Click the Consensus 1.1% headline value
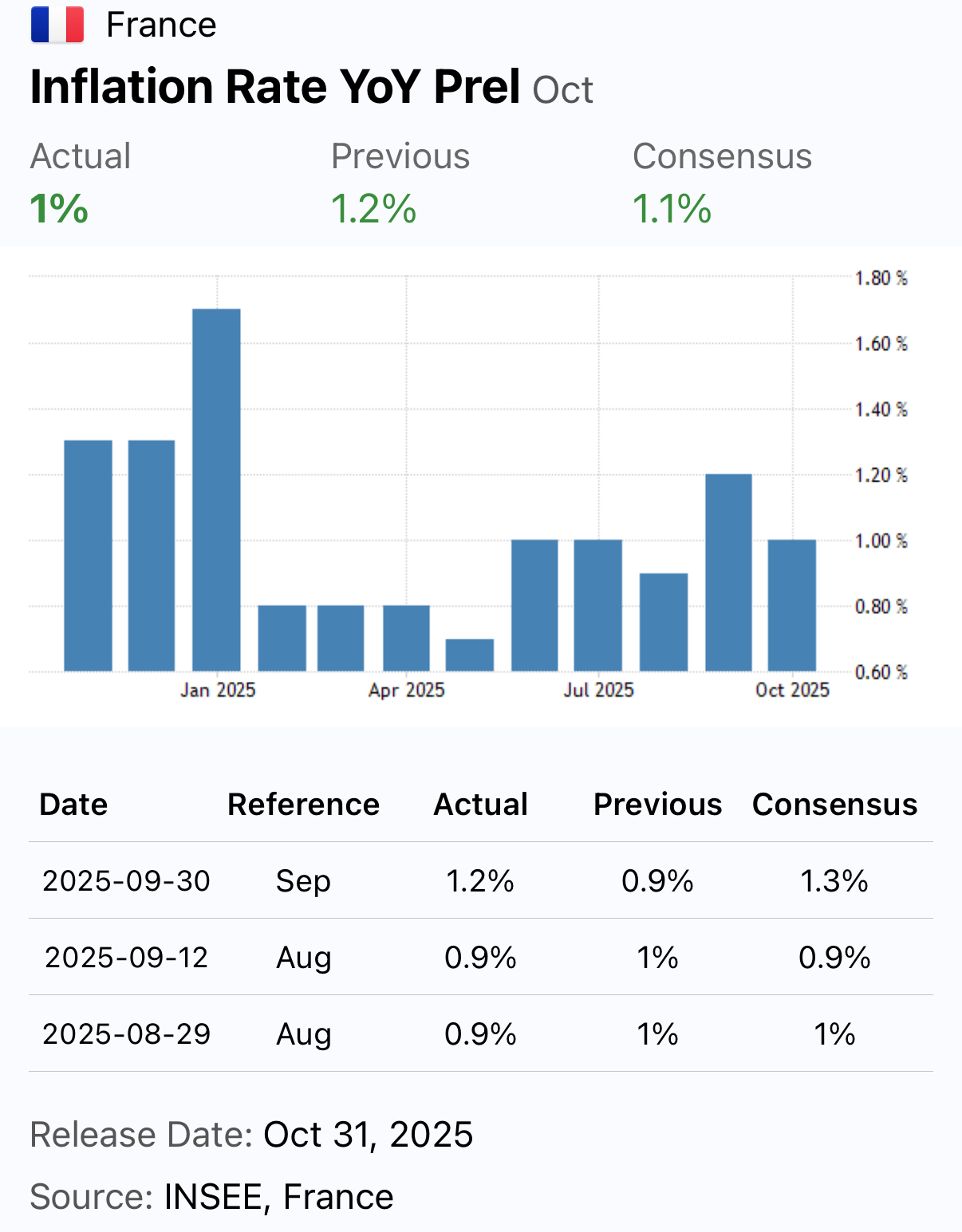This screenshot has height=1232, width=962. point(672,209)
